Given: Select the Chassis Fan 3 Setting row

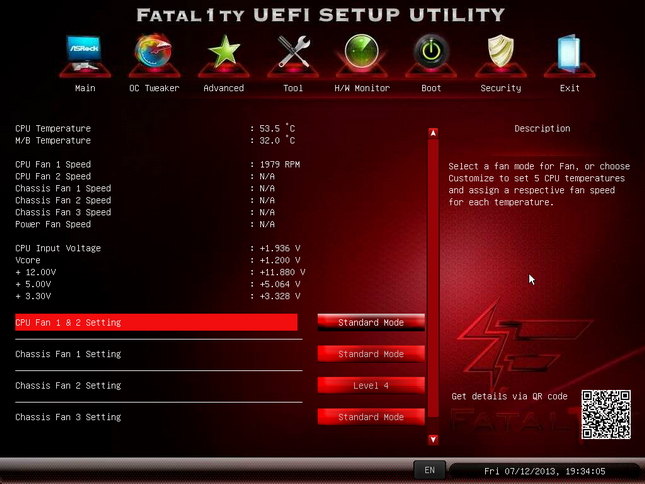Looking at the screenshot, I should (159, 417).
